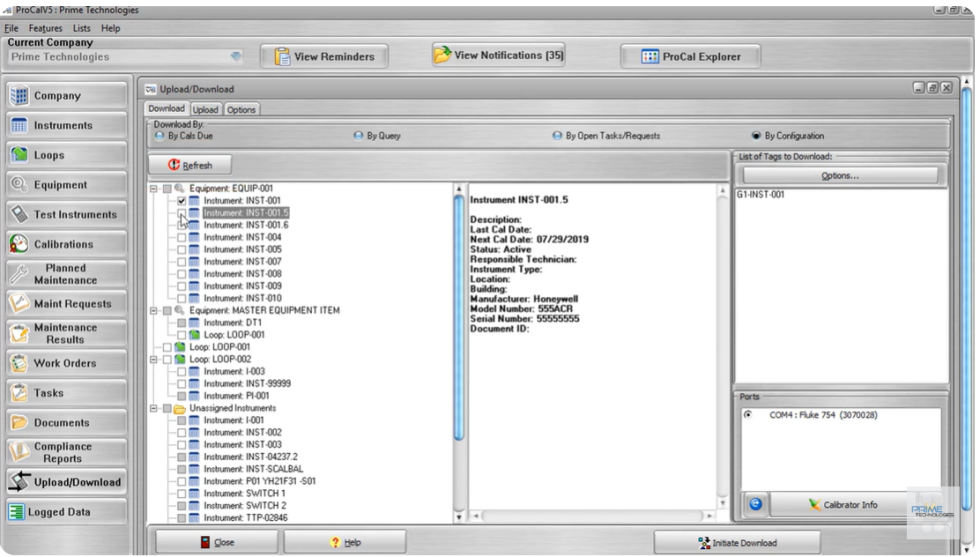
Task: Open the Calibrations clock icon
Action: 19,244
